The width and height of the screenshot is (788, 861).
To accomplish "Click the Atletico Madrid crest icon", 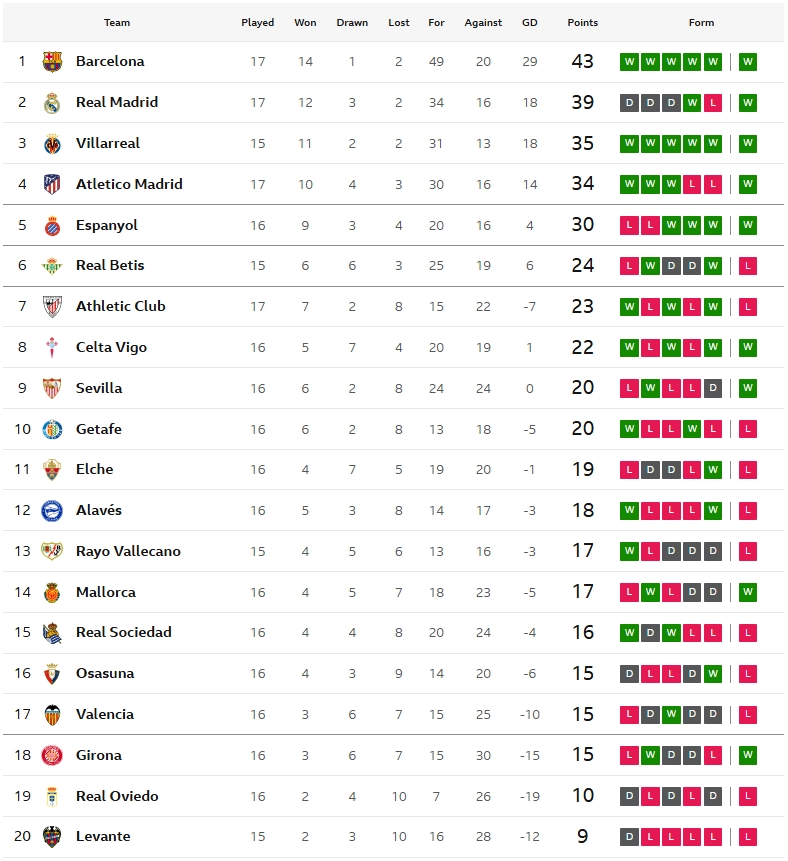I will point(52,184).
